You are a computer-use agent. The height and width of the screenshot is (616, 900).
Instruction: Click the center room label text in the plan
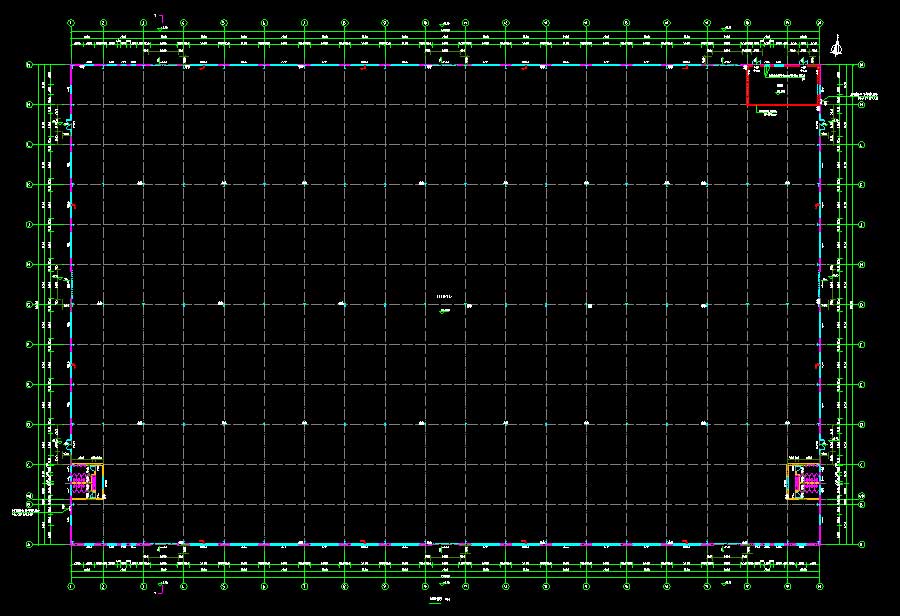point(445,297)
